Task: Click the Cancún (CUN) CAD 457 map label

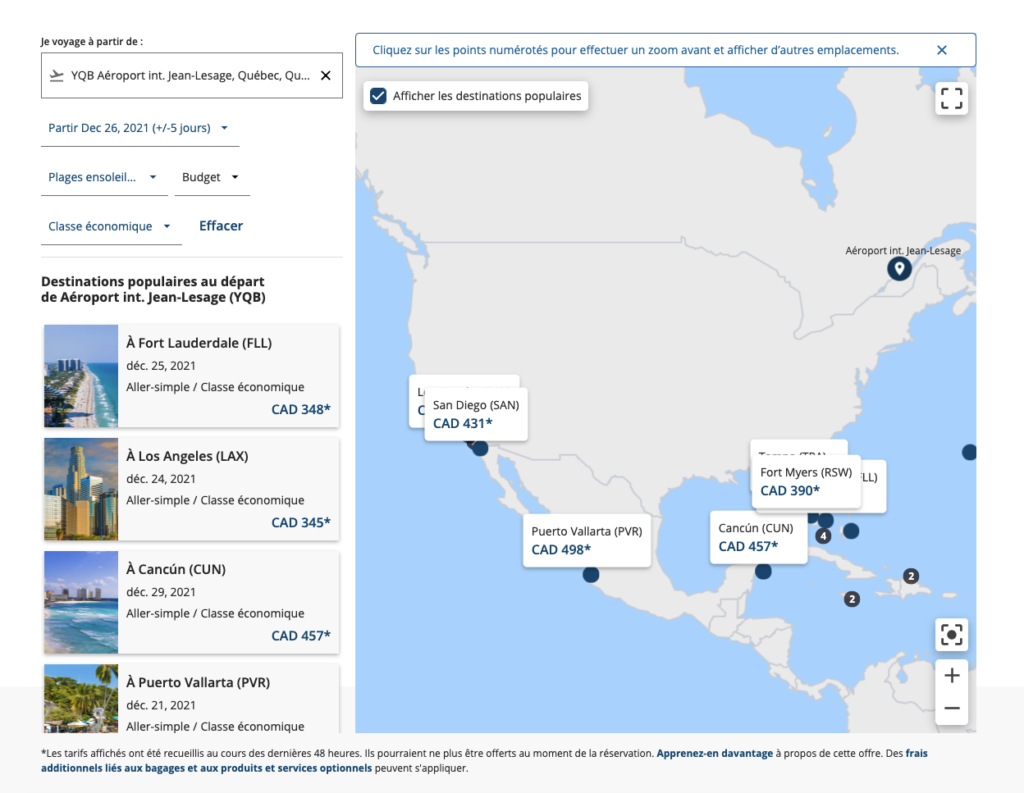Action: tap(757, 537)
